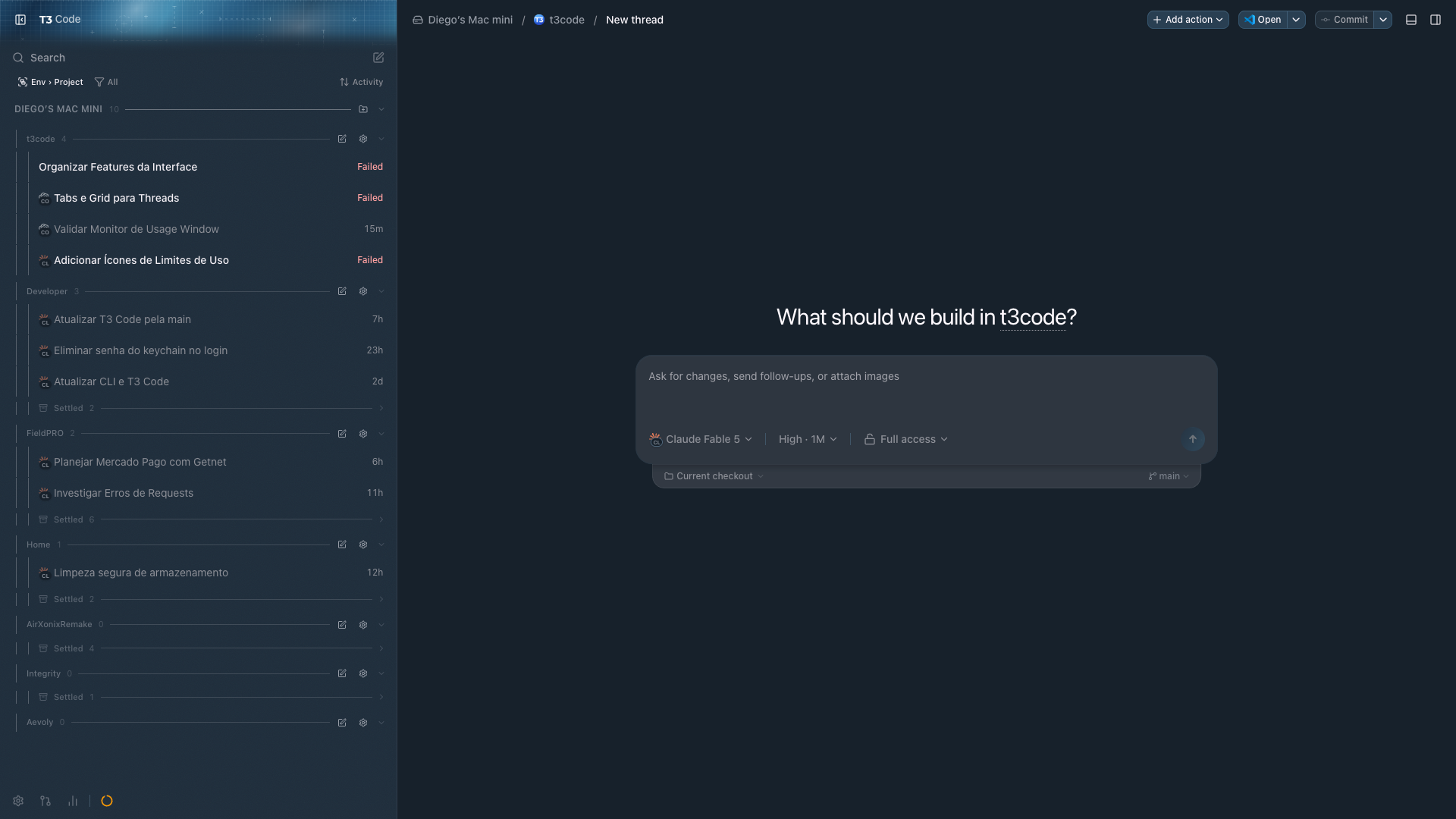Open the Full access permissions dropdown
Image resolution: width=1456 pixels, height=819 pixels.
tap(906, 439)
